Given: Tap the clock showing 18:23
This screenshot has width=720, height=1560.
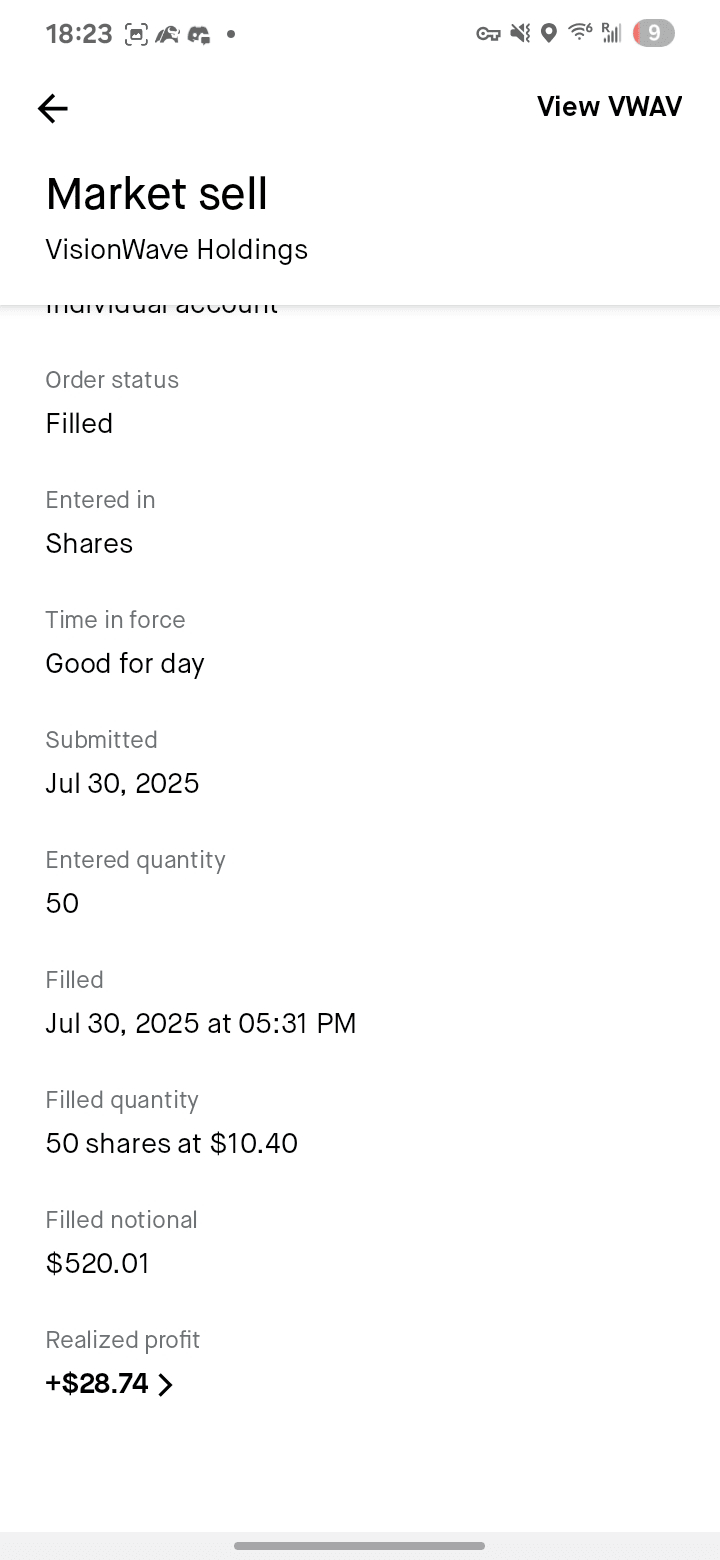Looking at the screenshot, I should 79,34.
